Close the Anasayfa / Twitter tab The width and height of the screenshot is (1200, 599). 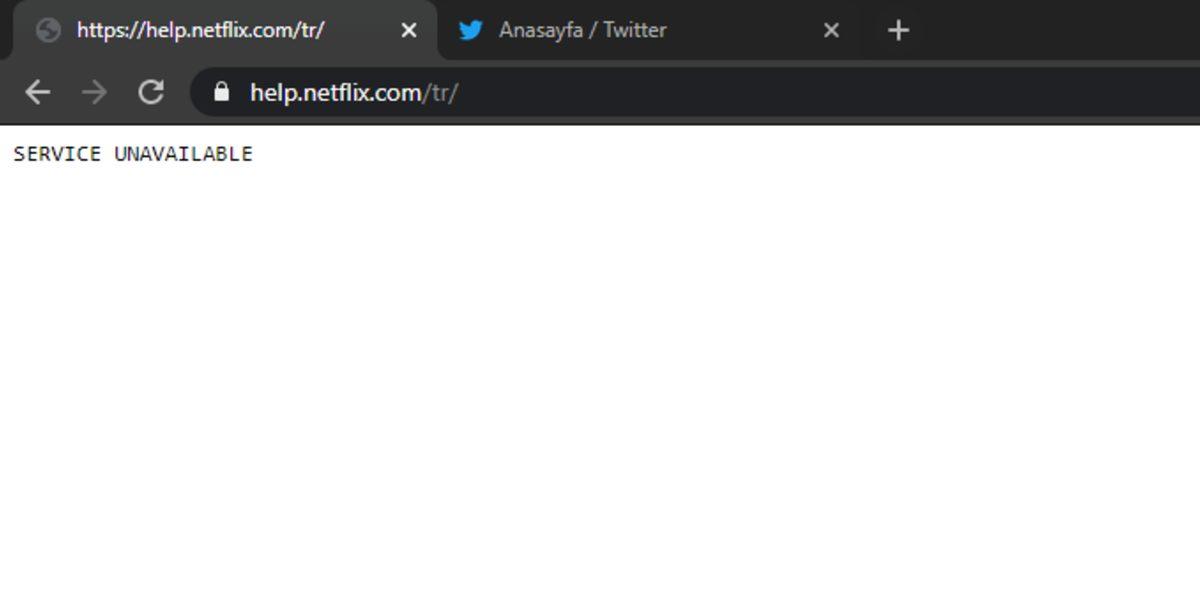click(831, 31)
